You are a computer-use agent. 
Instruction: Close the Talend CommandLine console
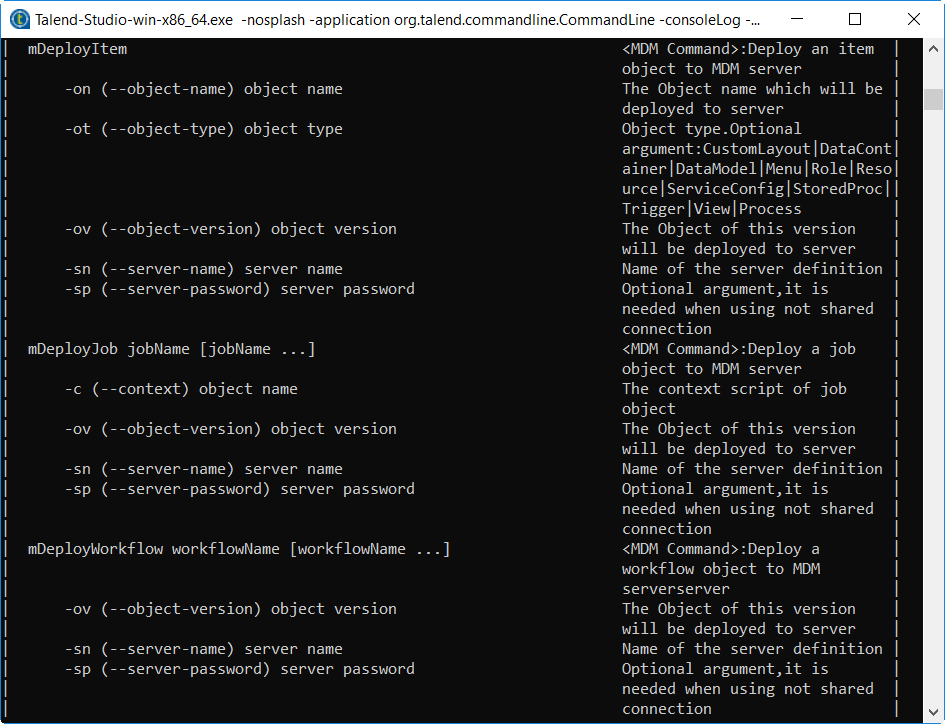[912, 19]
